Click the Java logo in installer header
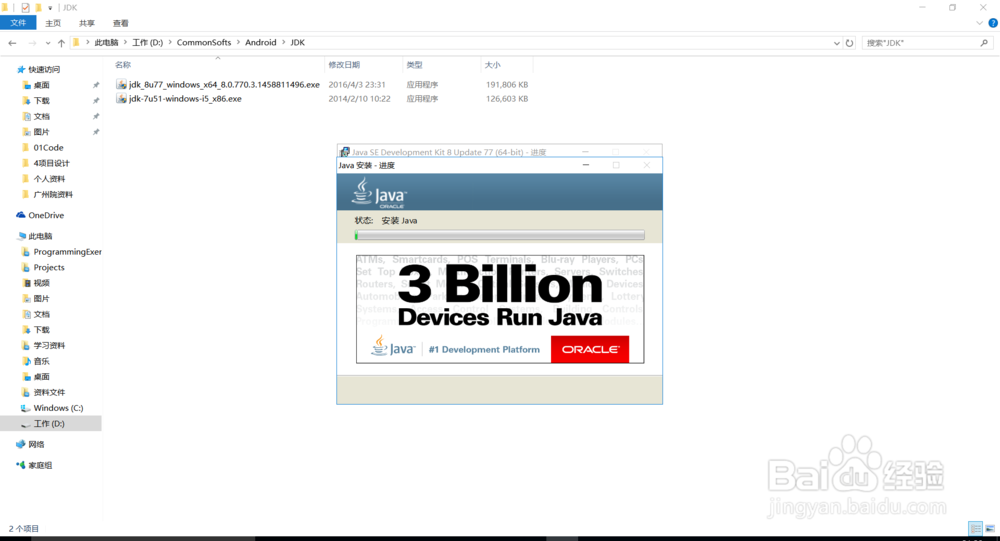Viewport: 1000px width, 541px height. [379, 193]
